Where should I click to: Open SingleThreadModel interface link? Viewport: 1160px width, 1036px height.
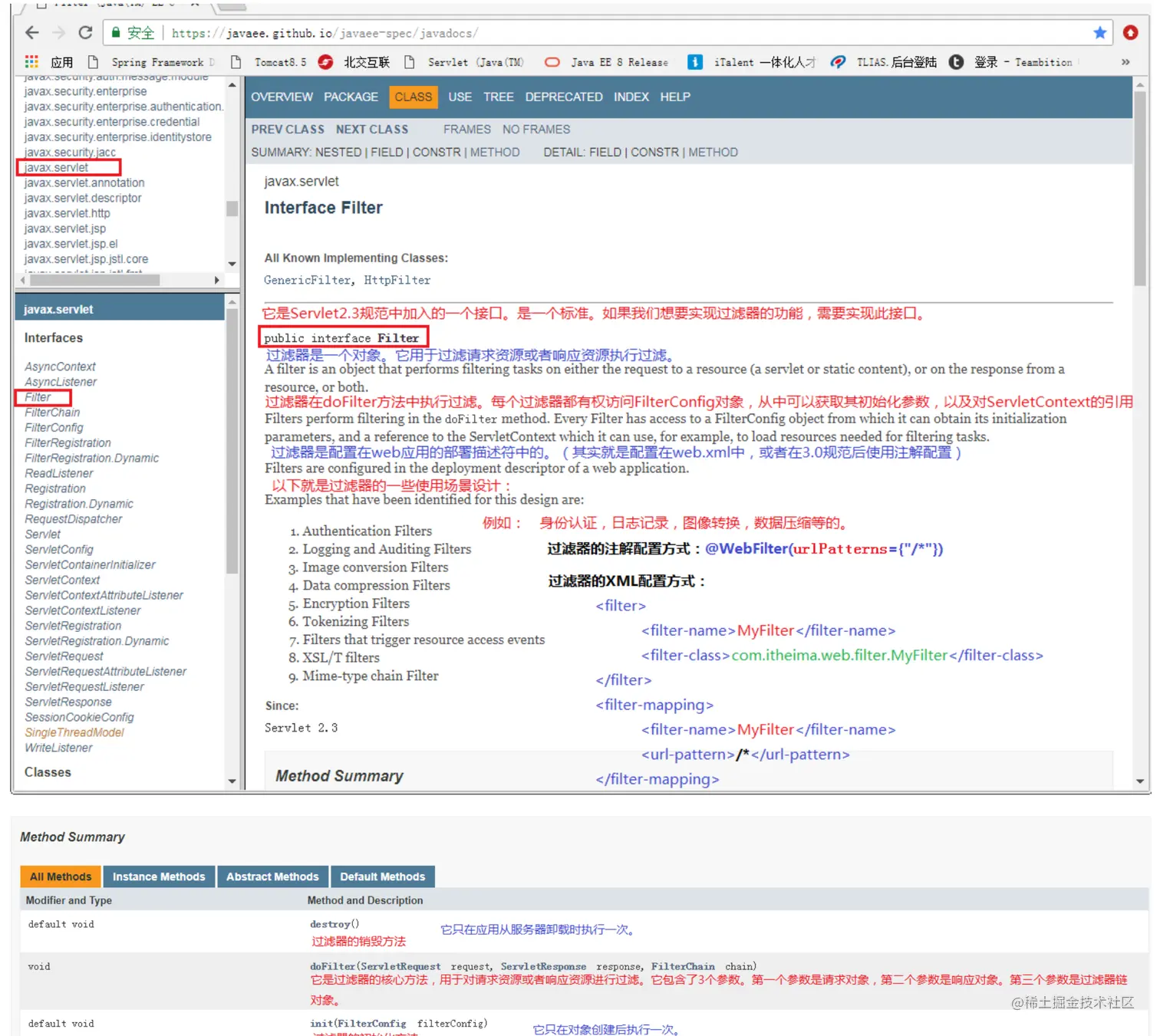(74, 733)
